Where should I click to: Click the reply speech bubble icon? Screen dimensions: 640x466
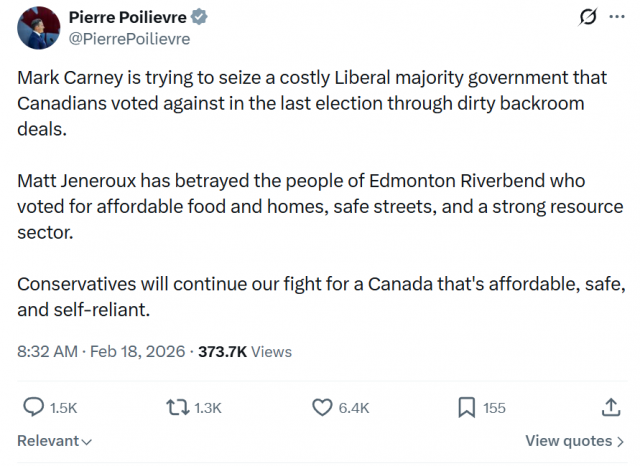click(x=33, y=407)
